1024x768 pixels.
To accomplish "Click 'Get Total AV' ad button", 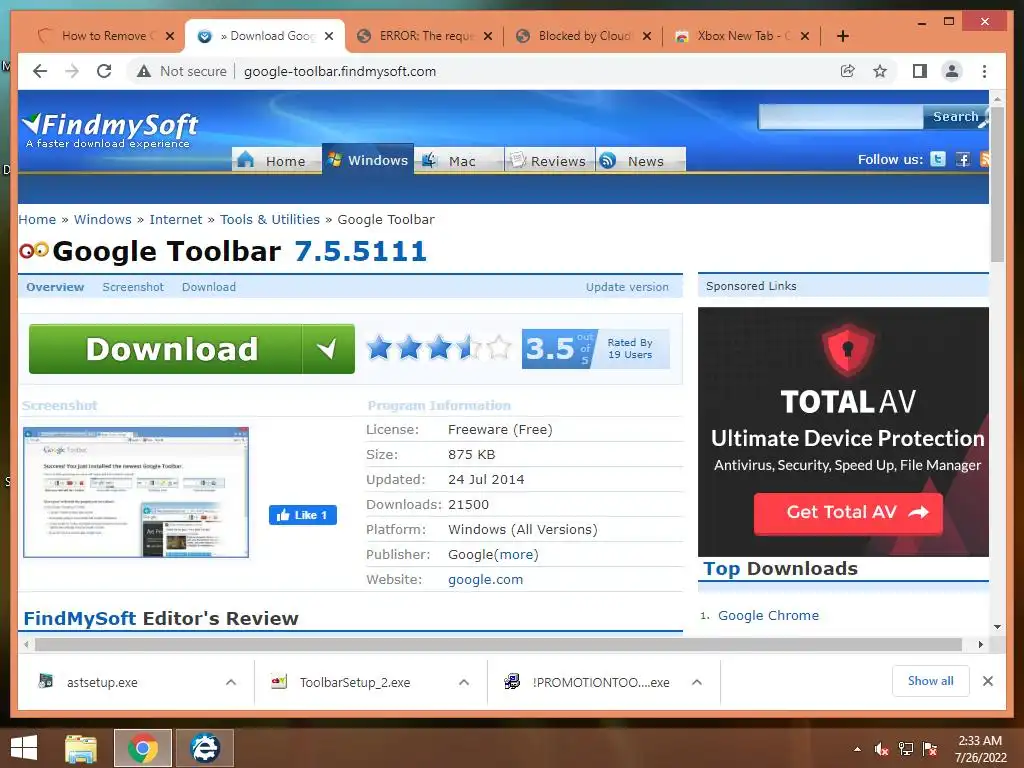I will coord(848,513).
